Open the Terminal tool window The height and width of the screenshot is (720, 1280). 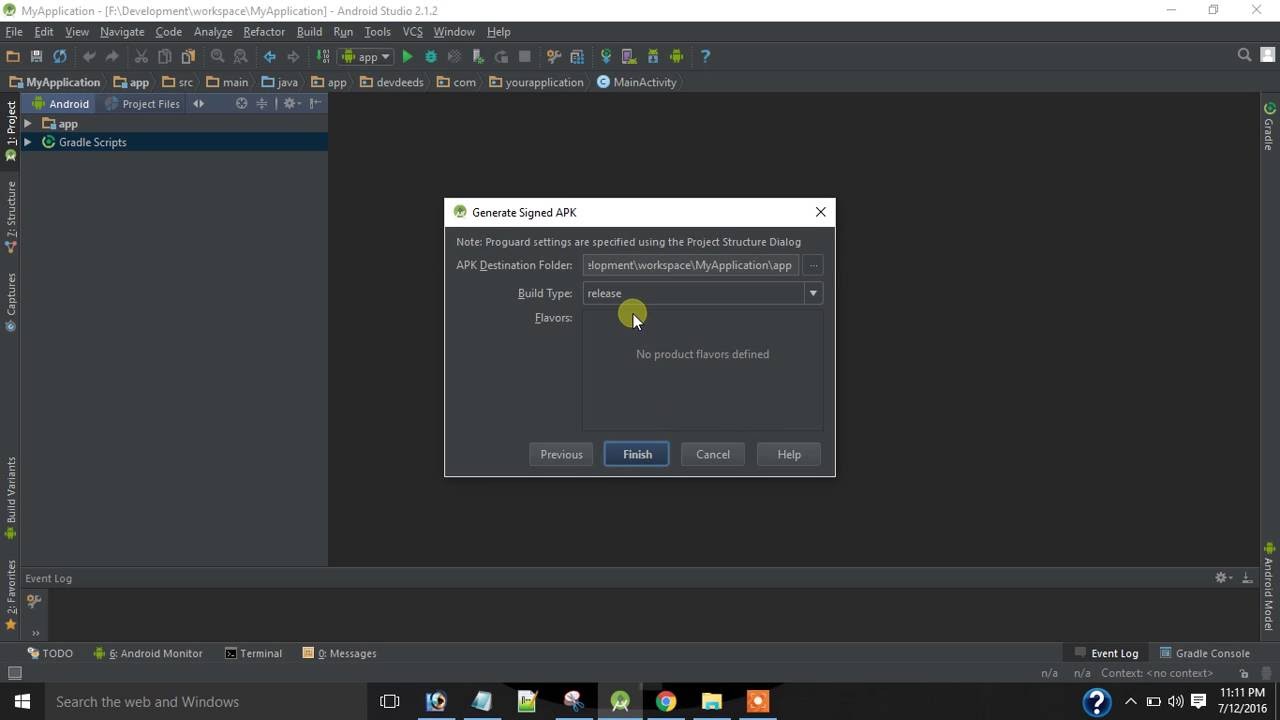coord(253,653)
